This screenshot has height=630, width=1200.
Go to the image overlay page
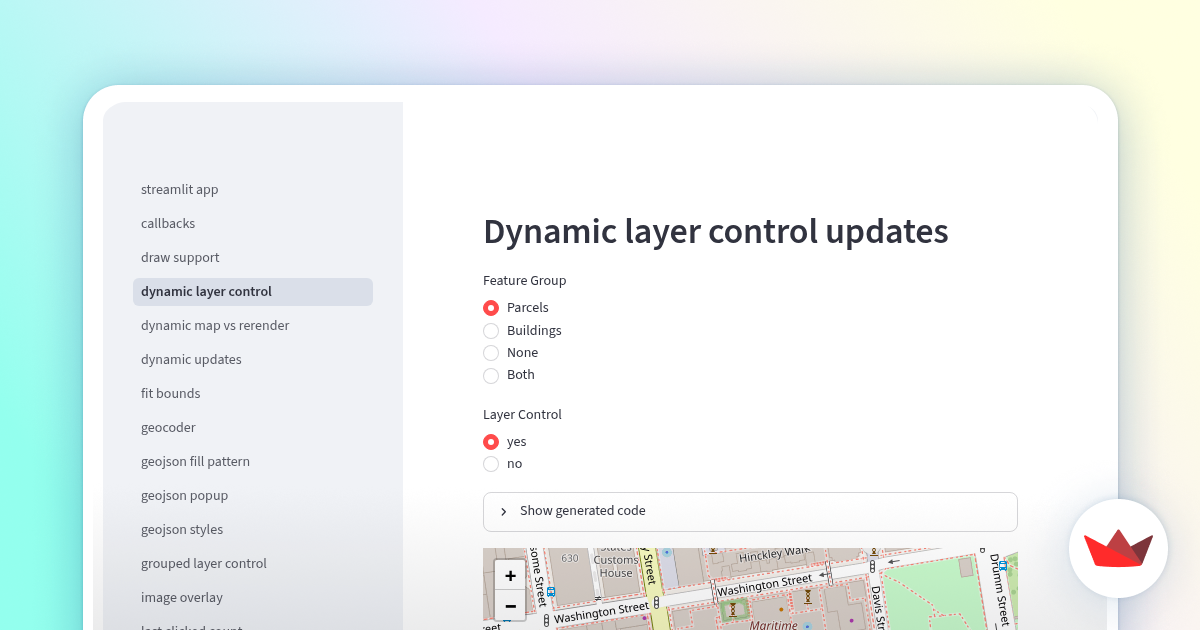click(253, 598)
